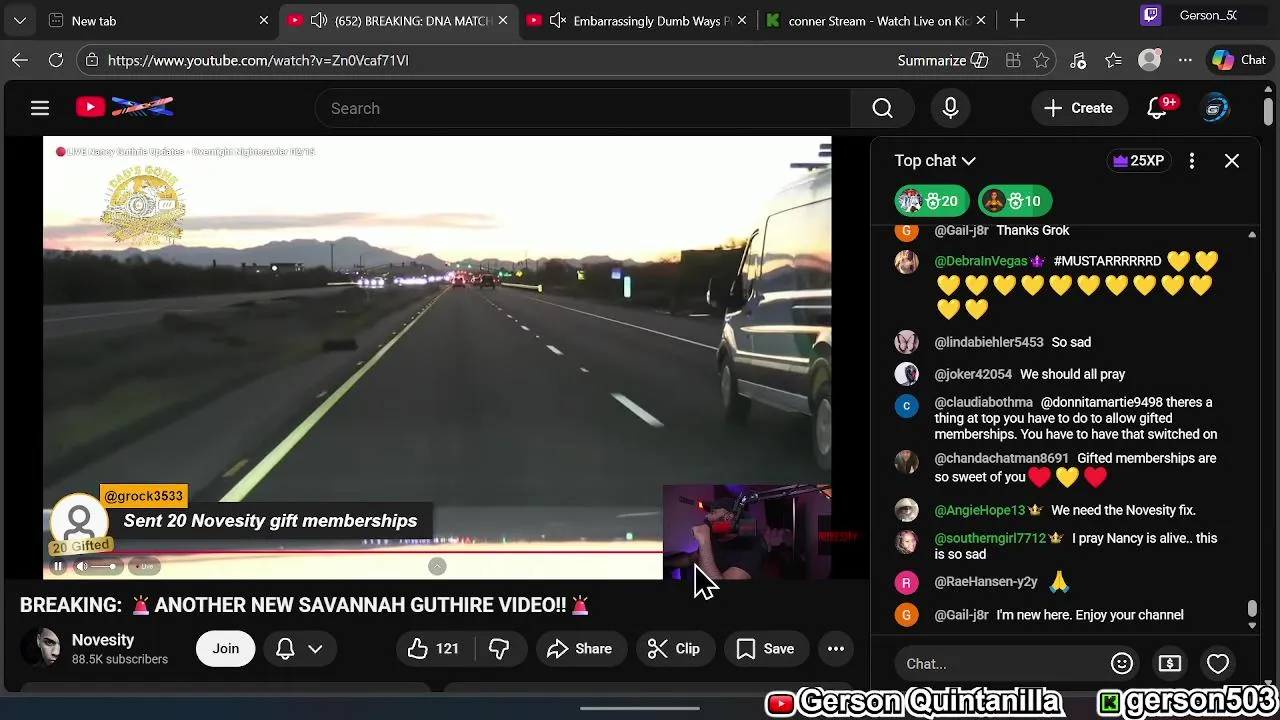
Task: Click the search magnifier button
Action: (882, 108)
